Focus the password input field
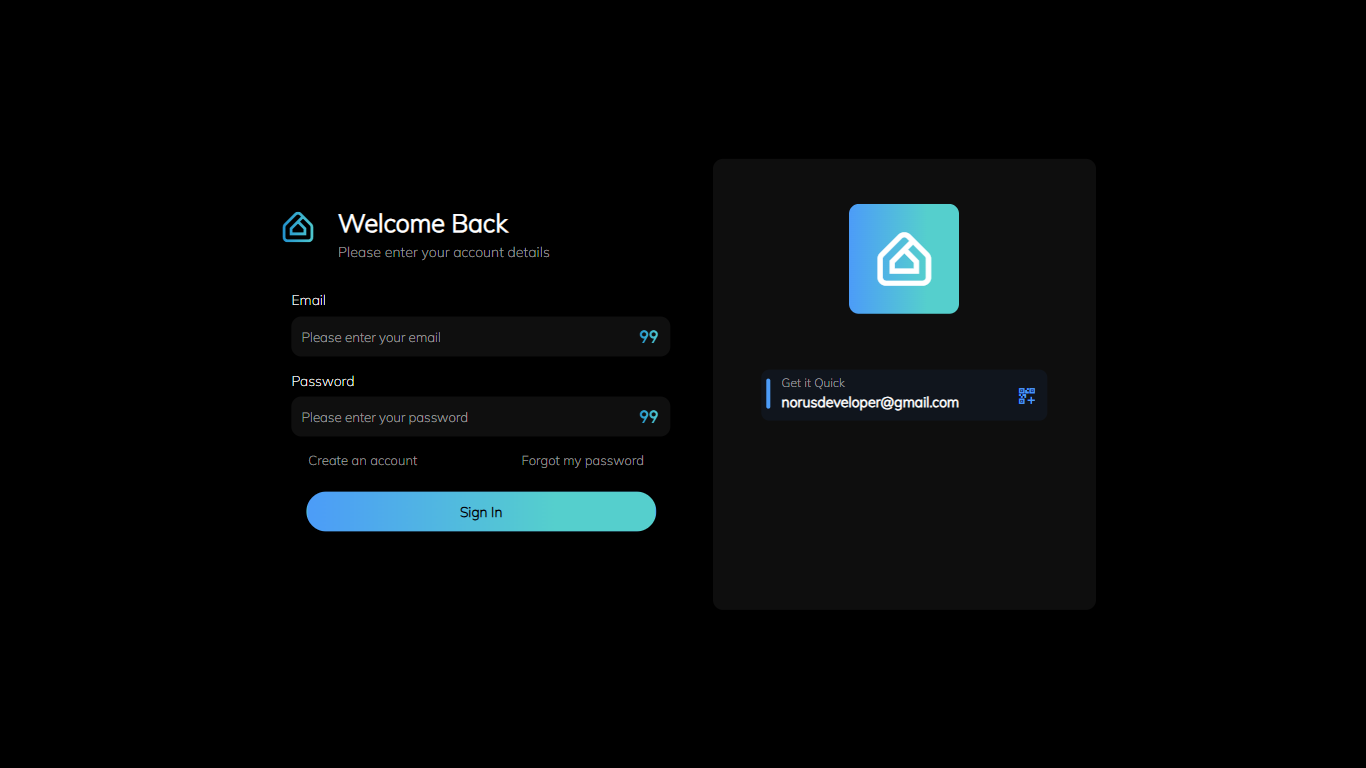This screenshot has height=768, width=1366. (460, 417)
